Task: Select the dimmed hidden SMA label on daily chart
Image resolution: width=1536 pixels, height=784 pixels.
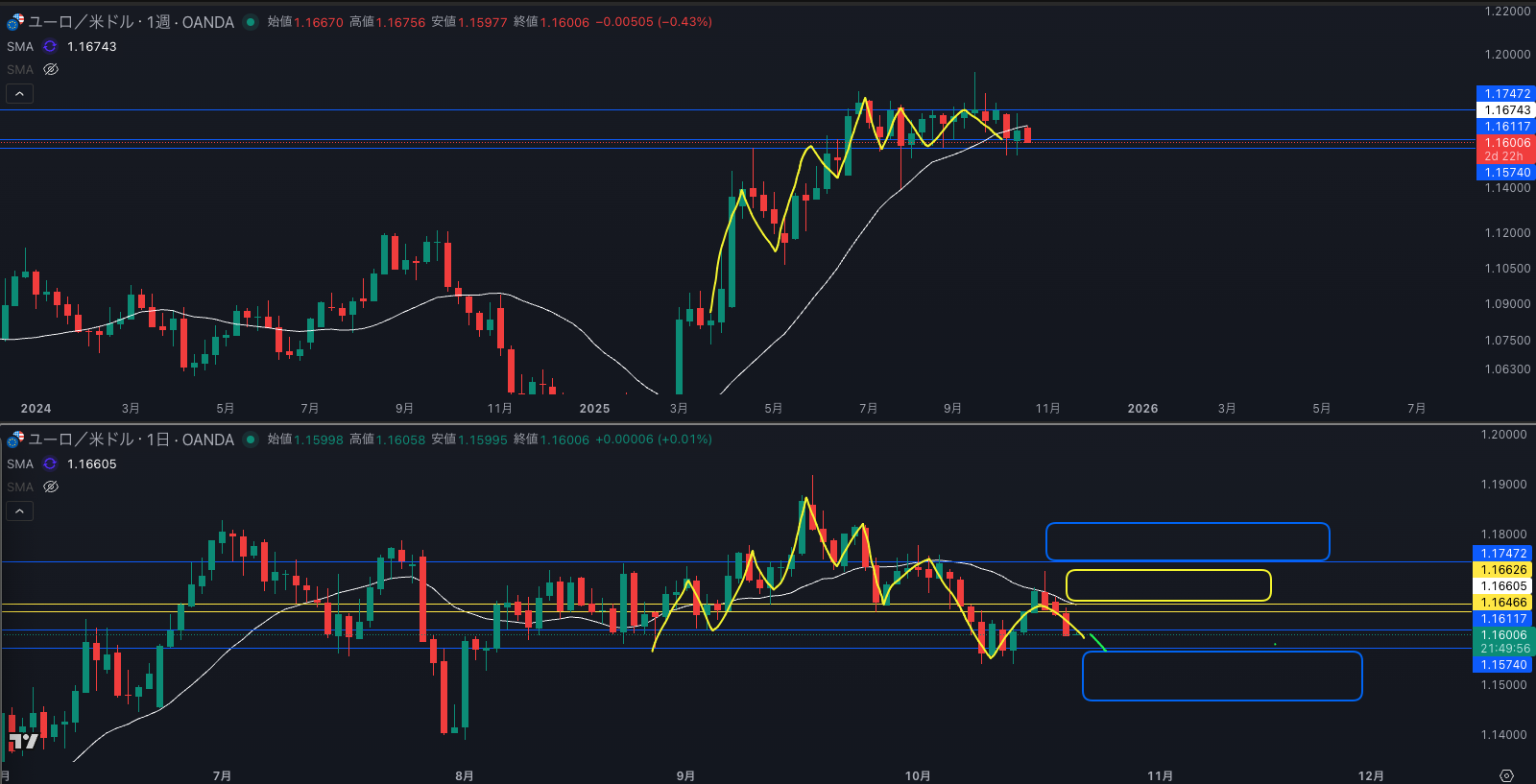Action: (x=20, y=487)
